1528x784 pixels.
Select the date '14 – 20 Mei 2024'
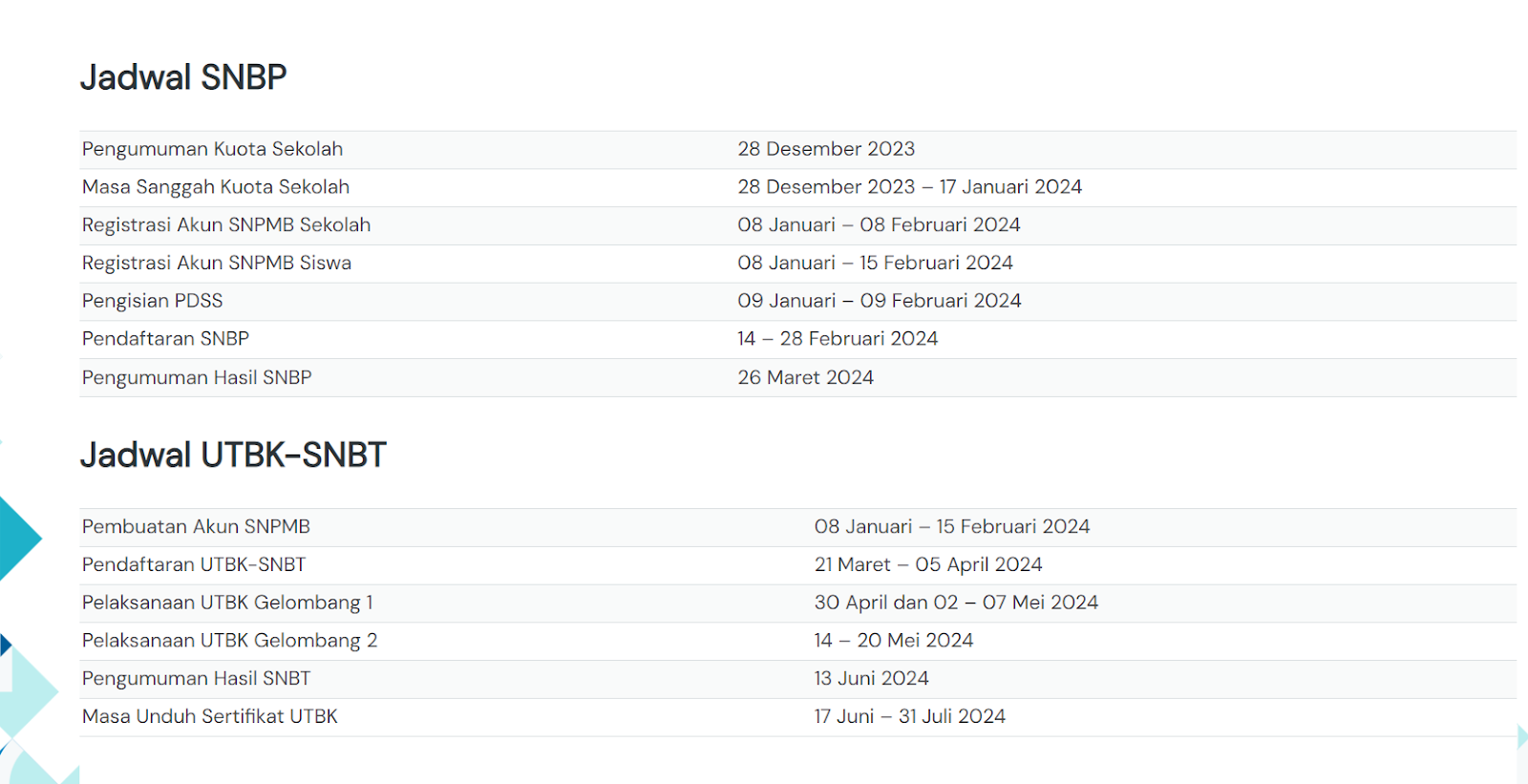[894, 641]
